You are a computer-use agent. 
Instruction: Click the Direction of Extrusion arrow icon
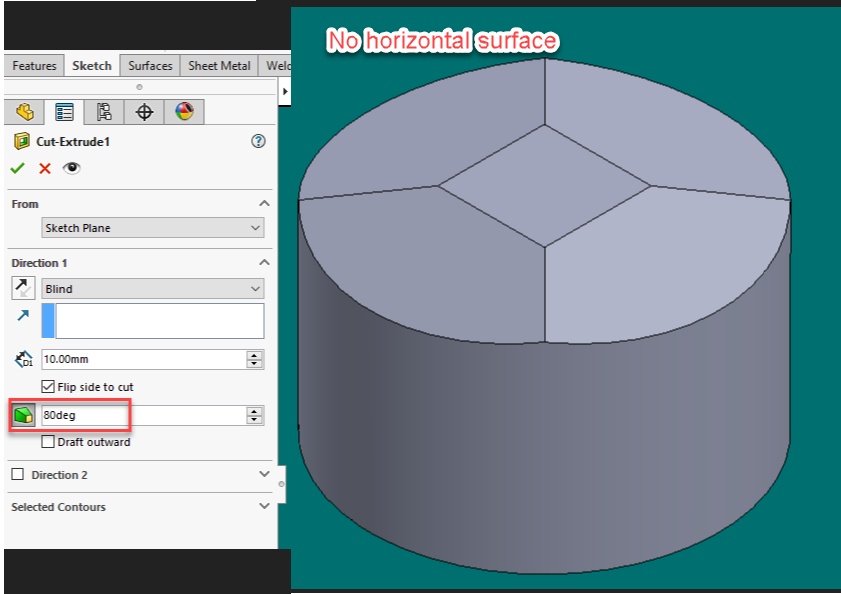pyautogui.click(x=23, y=315)
